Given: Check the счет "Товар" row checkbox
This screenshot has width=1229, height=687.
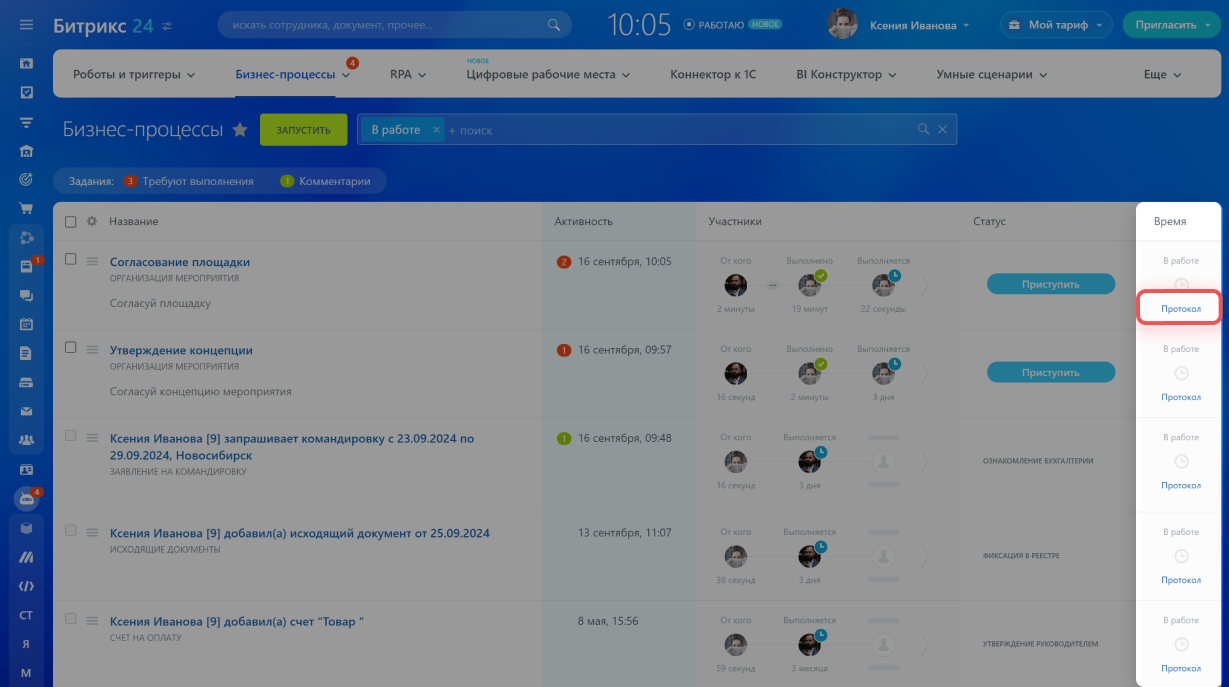Looking at the screenshot, I should tap(71, 619).
